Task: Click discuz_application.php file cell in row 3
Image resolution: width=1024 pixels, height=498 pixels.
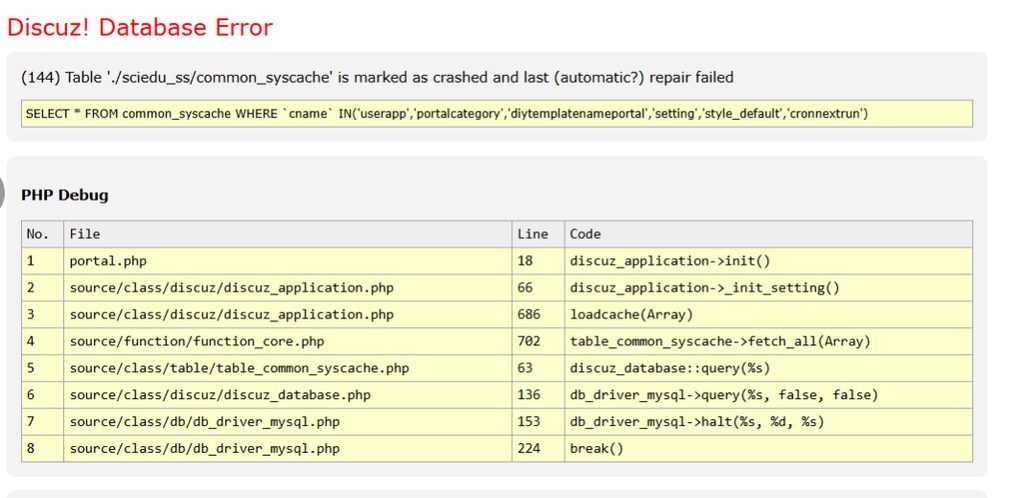Action: pyautogui.click(x=287, y=315)
